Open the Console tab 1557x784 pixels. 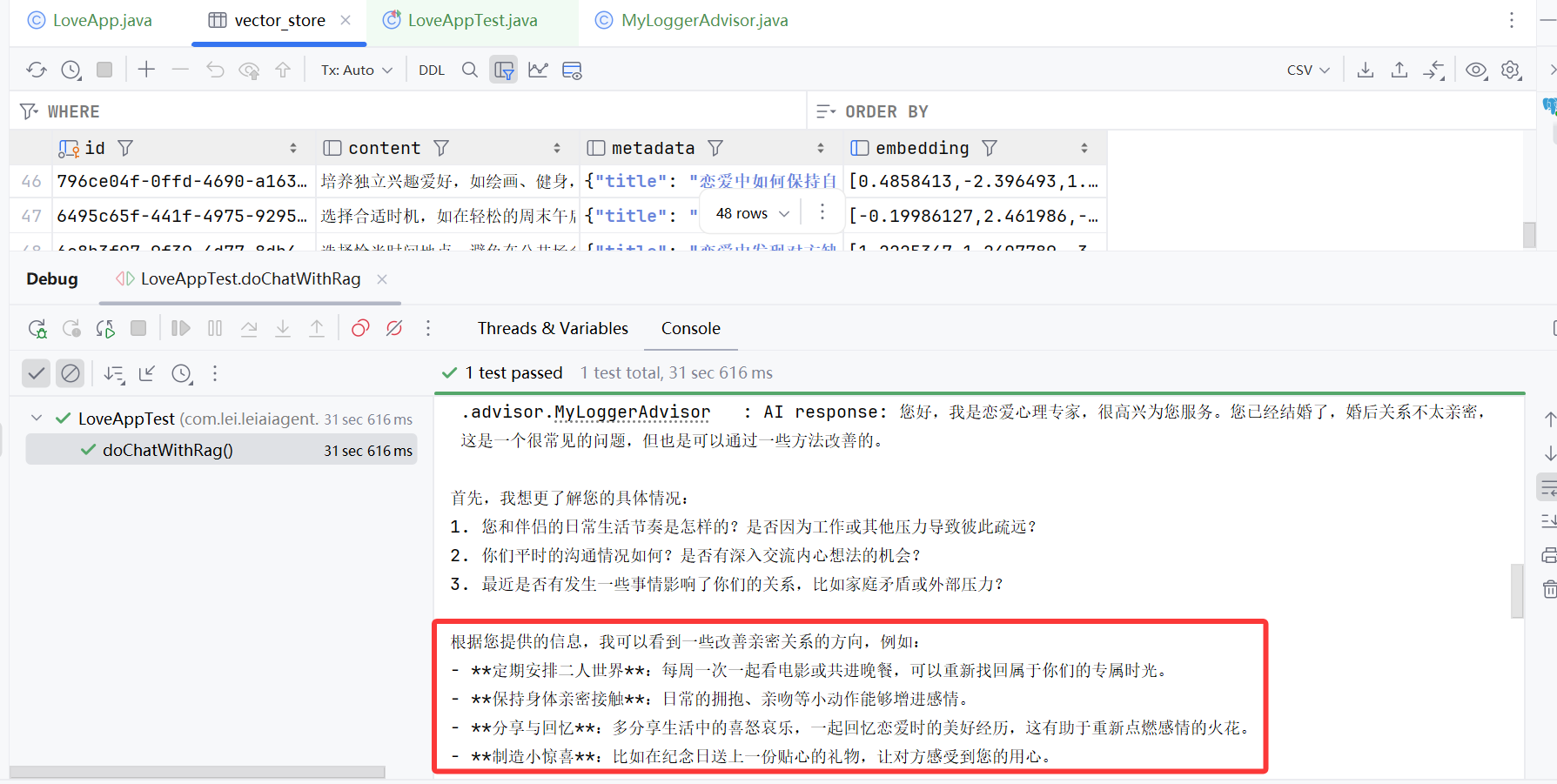[691, 328]
